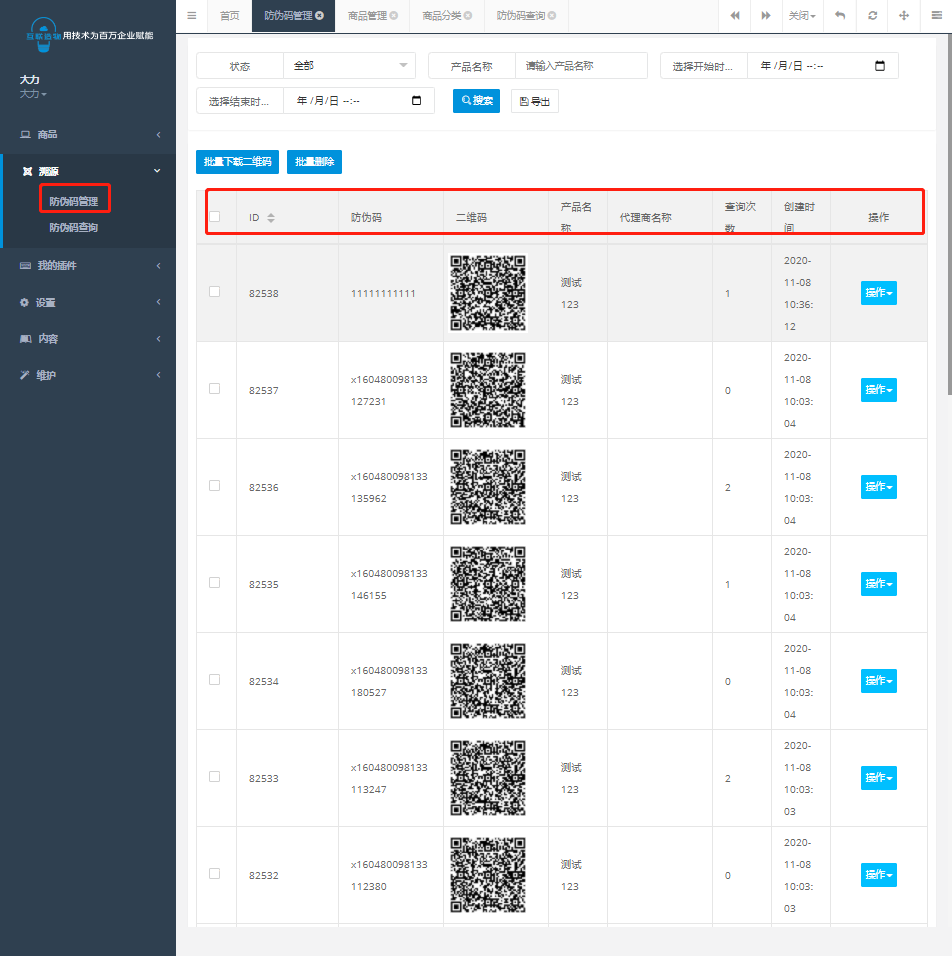Close the 防伪码查询 tab with its x icon
Viewport: 952px width, 956px height.
[x=552, y=16]
